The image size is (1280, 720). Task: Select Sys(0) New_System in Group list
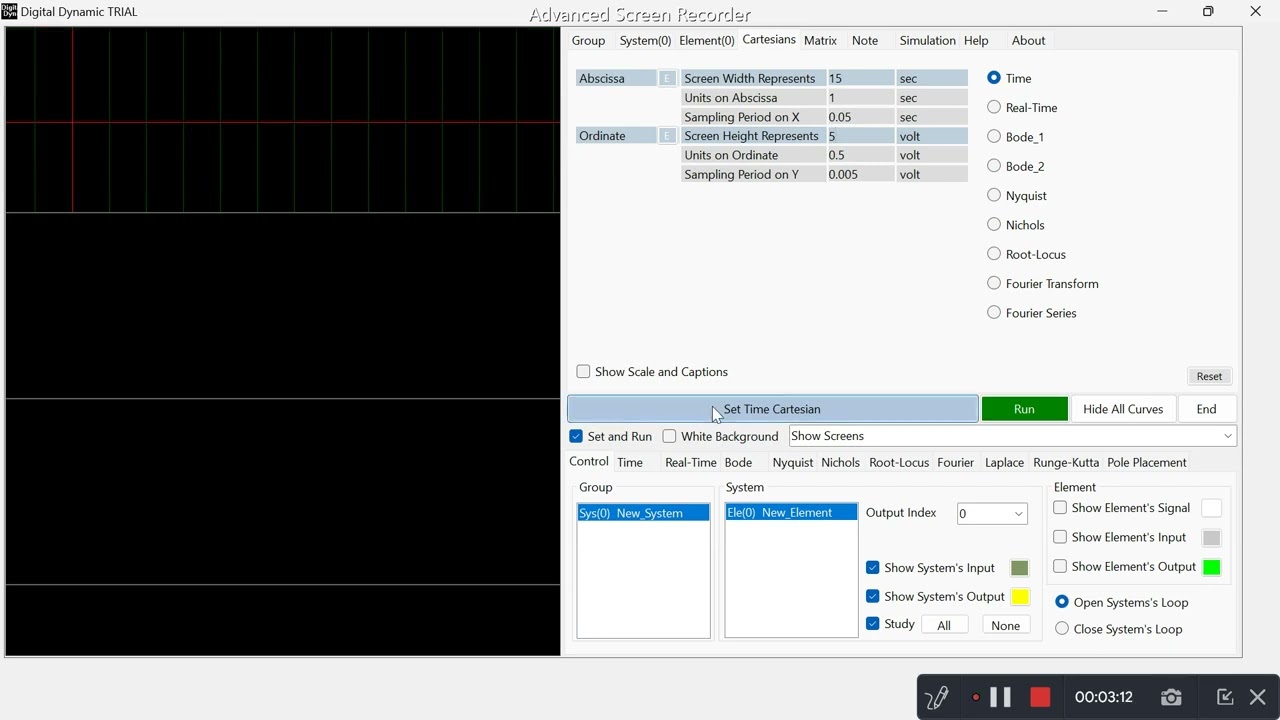(x=643, y=513)
